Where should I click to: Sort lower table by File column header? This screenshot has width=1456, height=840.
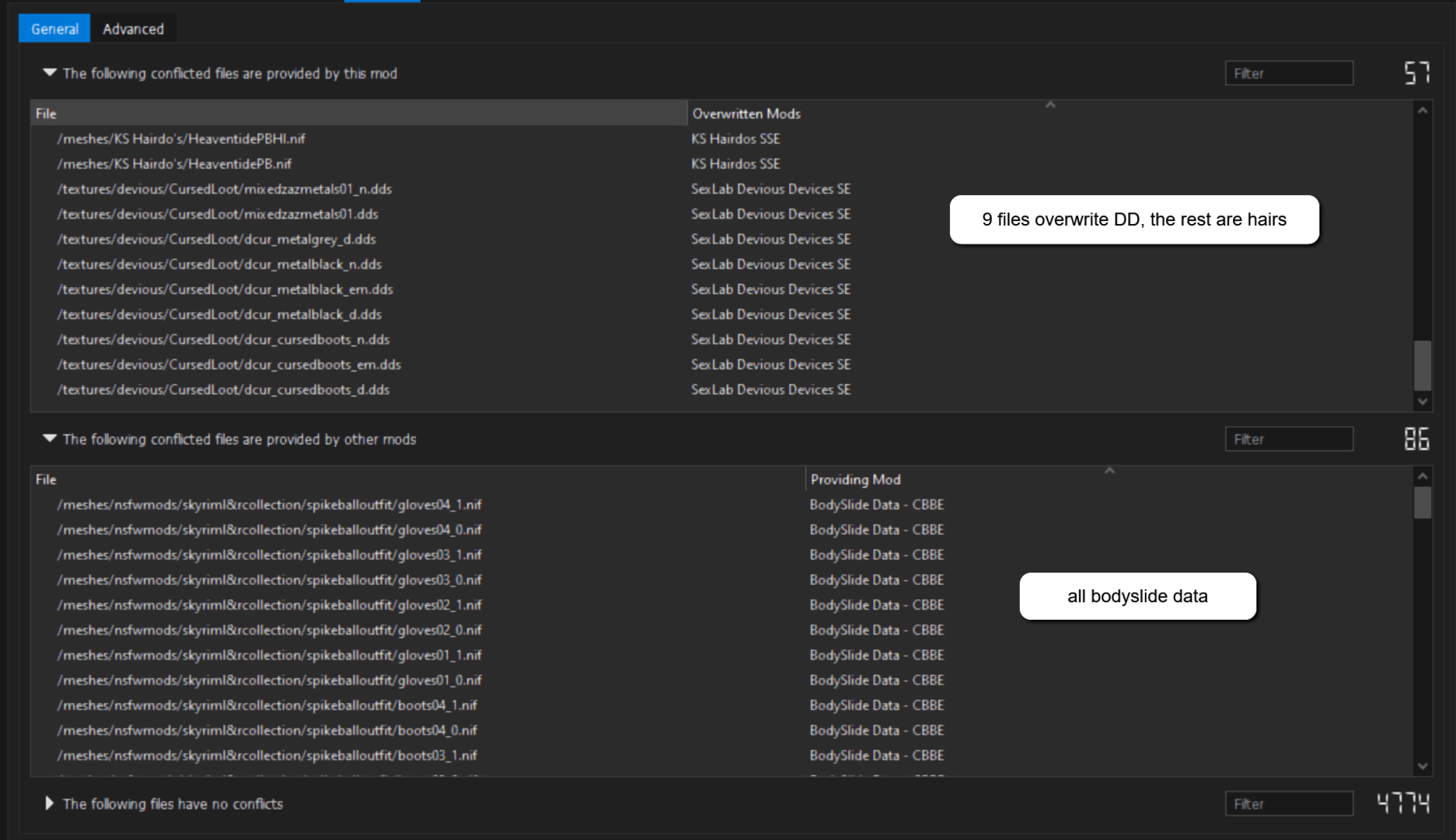(x=417, y=479)
